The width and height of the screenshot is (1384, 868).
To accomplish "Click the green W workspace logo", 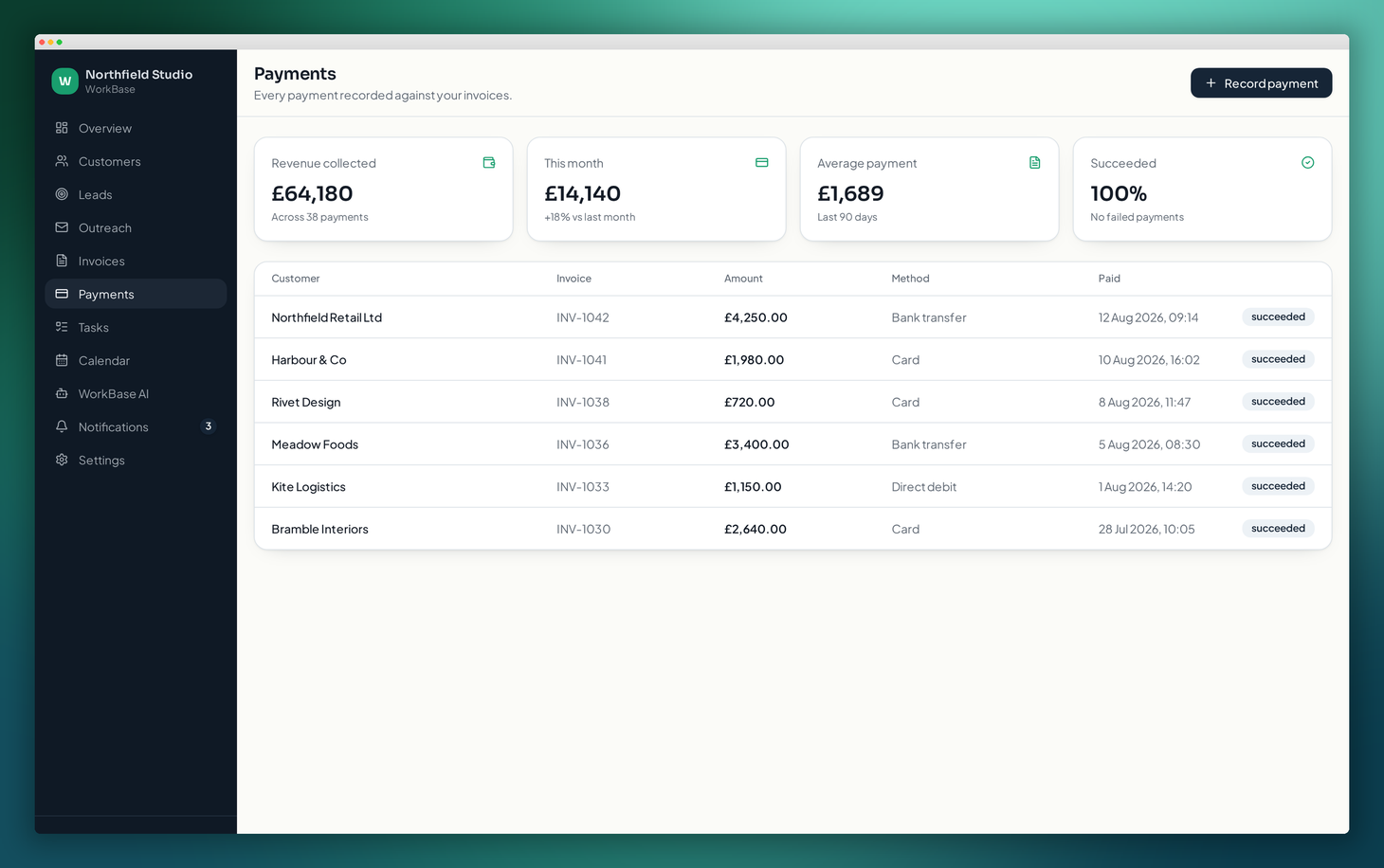I will pos(64,81).
